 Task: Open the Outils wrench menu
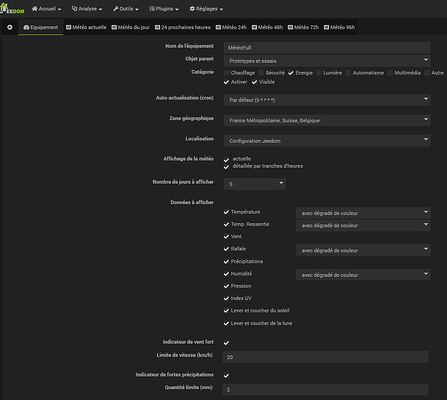pos(126,9)
